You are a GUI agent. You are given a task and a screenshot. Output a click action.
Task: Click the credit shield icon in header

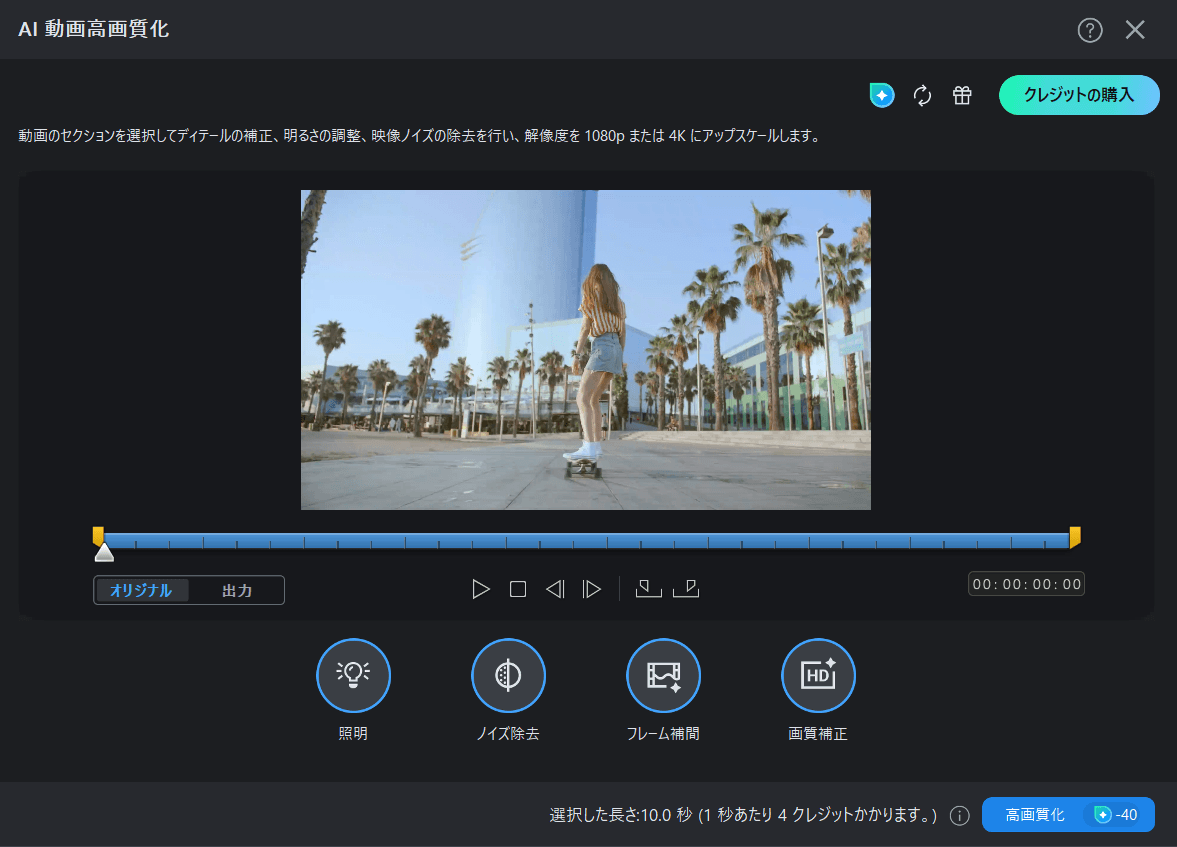[x=882, y=95]
